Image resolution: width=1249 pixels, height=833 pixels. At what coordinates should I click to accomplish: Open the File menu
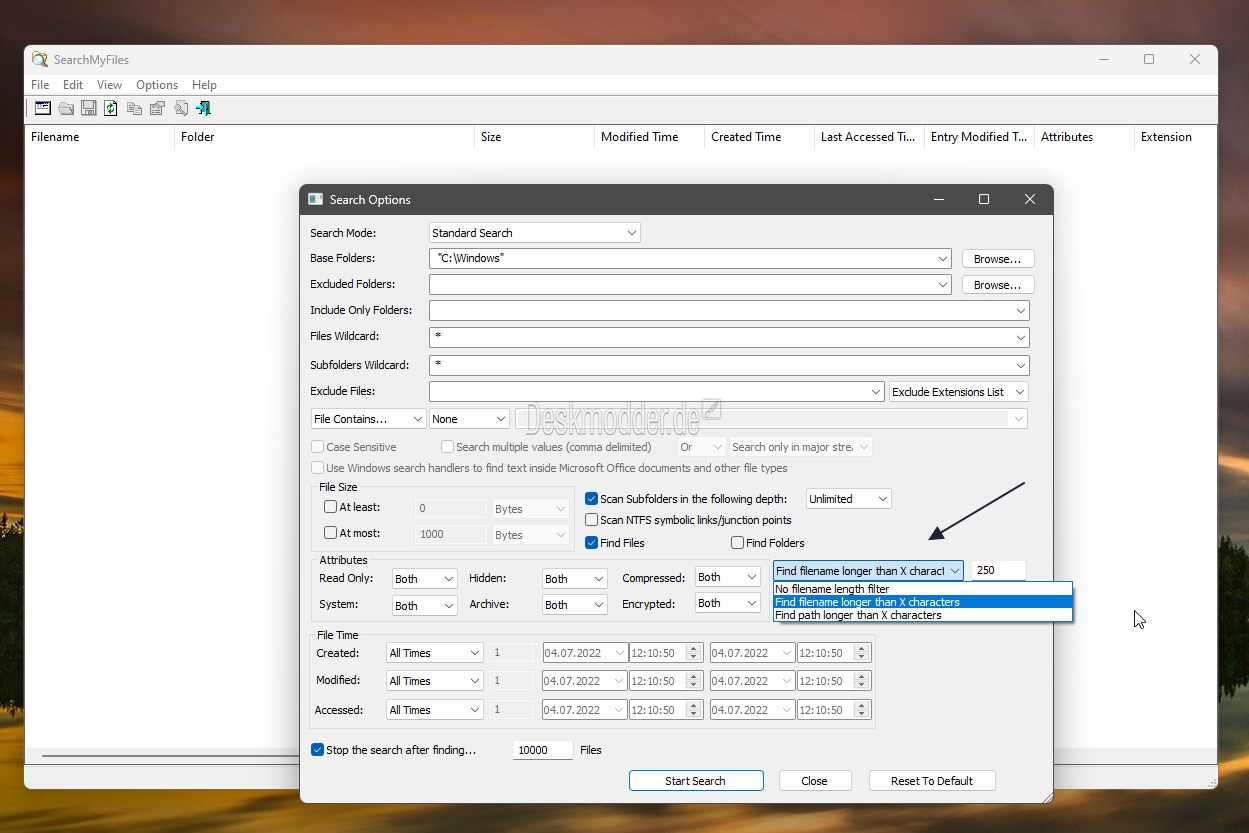pyautogui.click(x=40, y=85)
